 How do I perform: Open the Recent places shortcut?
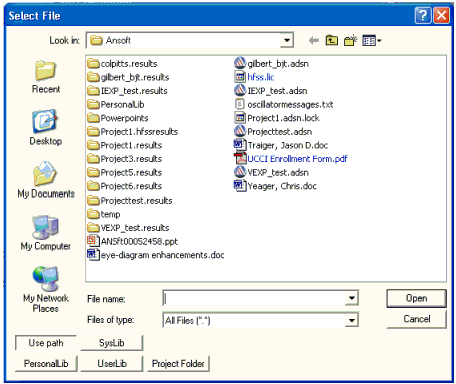[46, 77]
